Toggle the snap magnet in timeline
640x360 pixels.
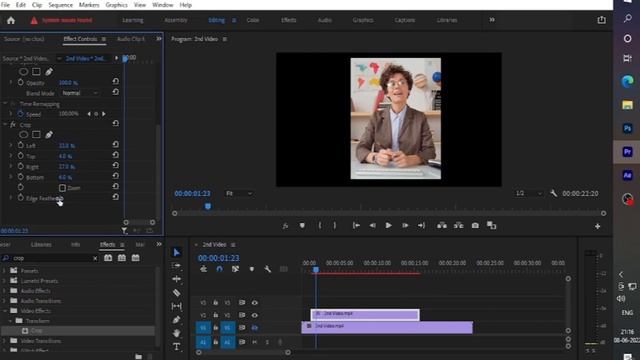click(x=219, y=269)
